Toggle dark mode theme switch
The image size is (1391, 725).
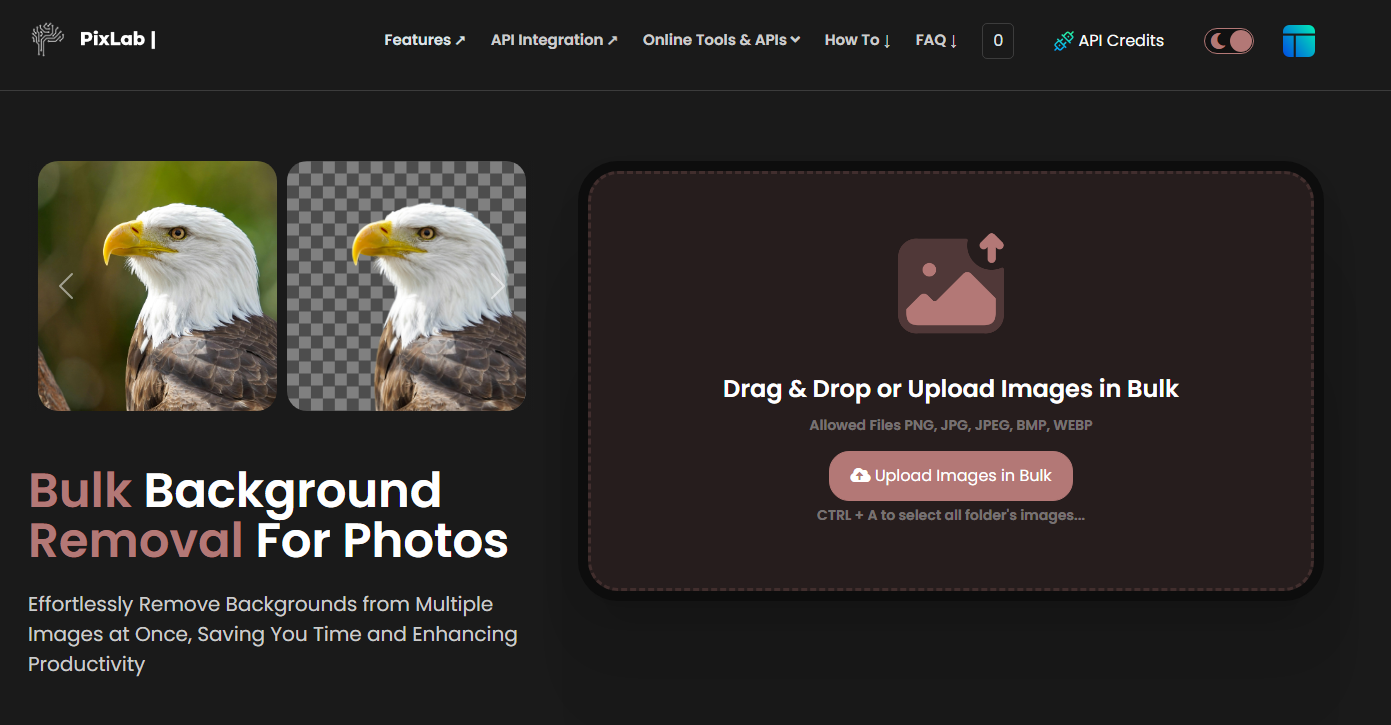1229,41
